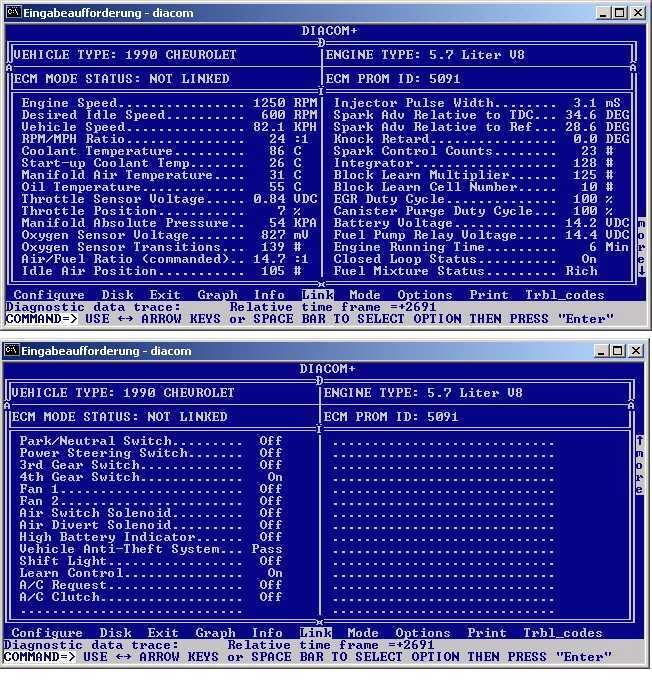This screenshot has width=652, height=680.
Task: Click the Oil Temperature row
Action: coord(161,187)
